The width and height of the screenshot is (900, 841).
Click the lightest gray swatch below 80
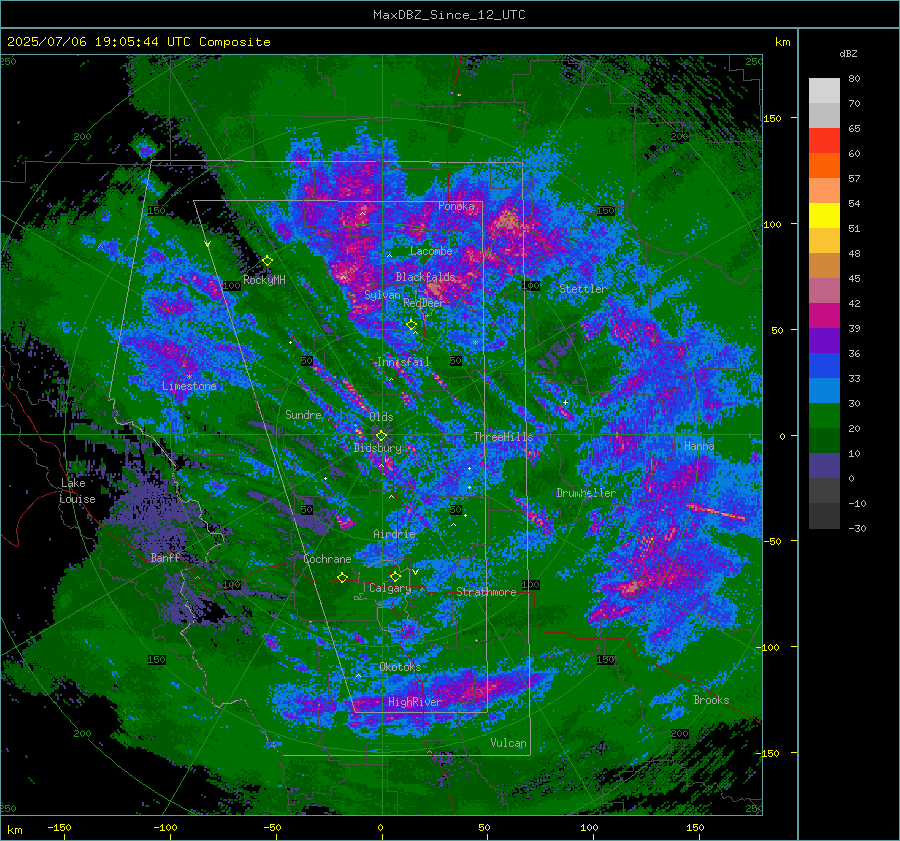point(824,91)
